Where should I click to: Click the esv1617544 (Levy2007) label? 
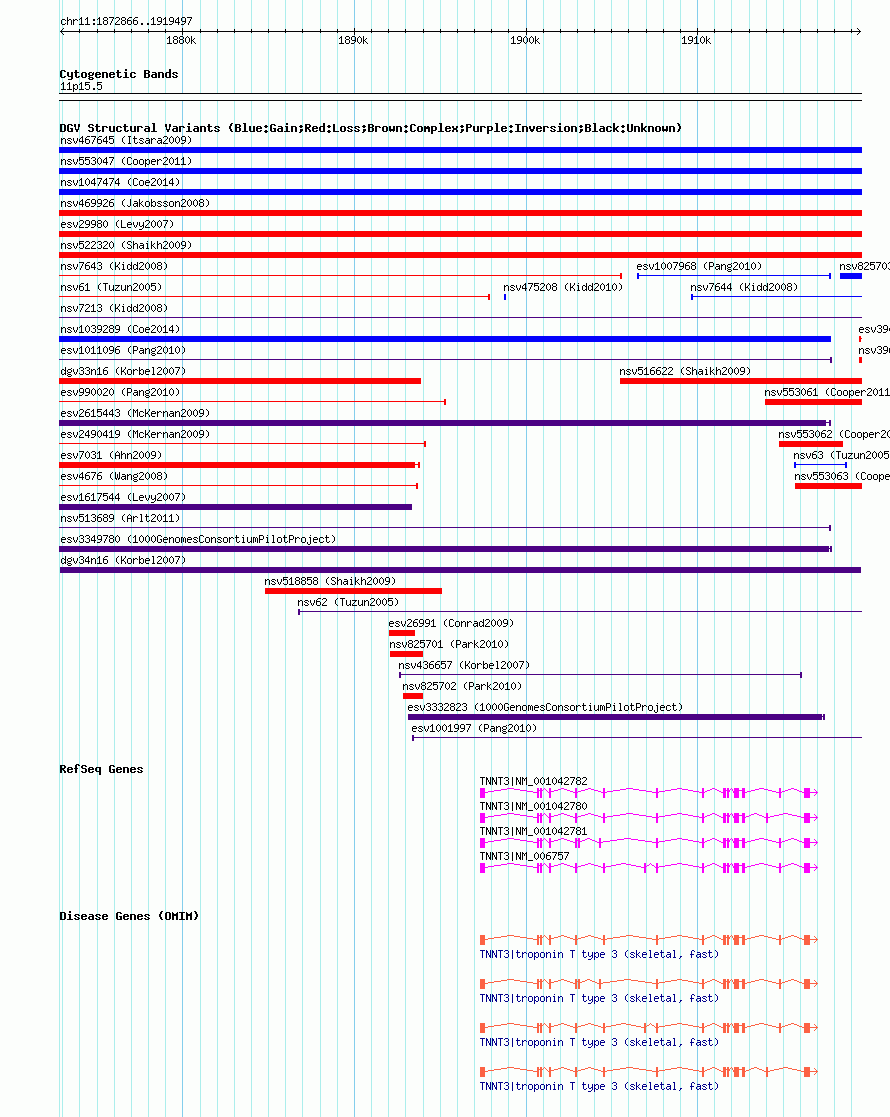click(x=123, y=497)
